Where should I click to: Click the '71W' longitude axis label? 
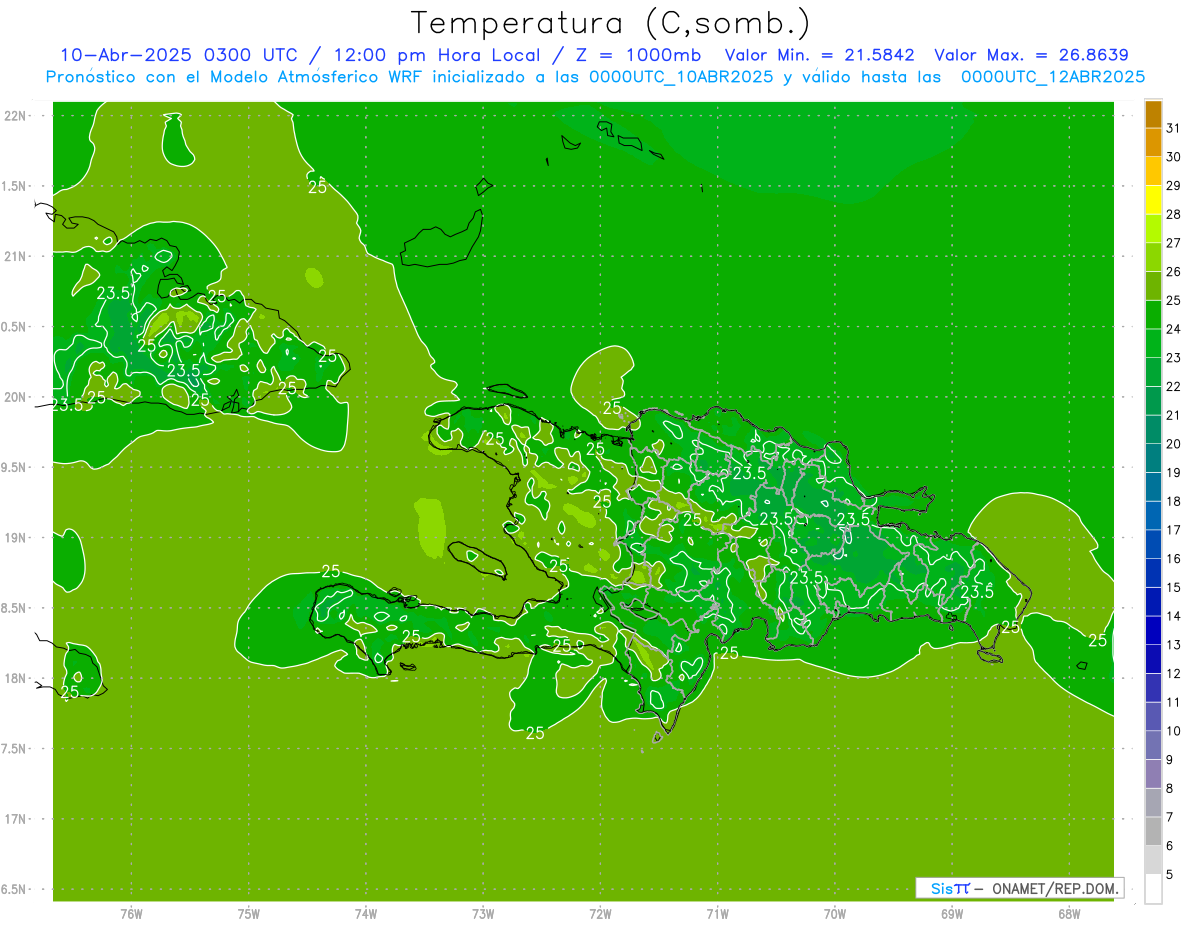717,913
